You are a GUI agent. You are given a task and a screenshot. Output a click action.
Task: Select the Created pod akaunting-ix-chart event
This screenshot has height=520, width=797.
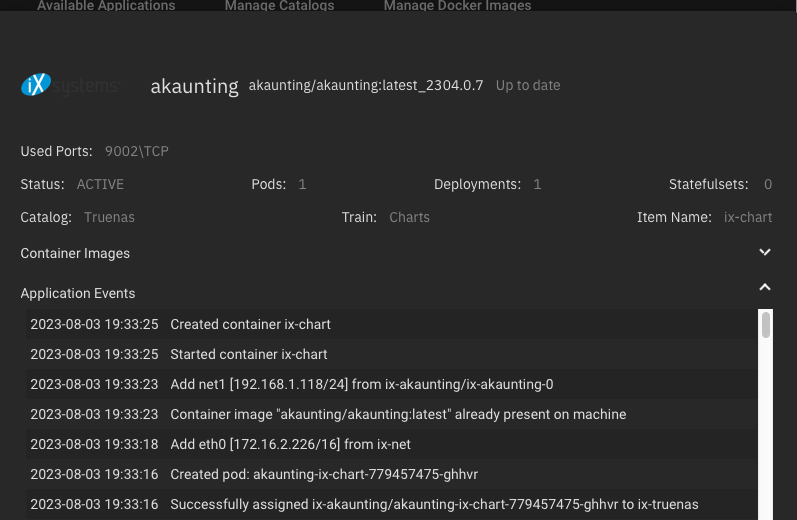click(x=324, y=474)
